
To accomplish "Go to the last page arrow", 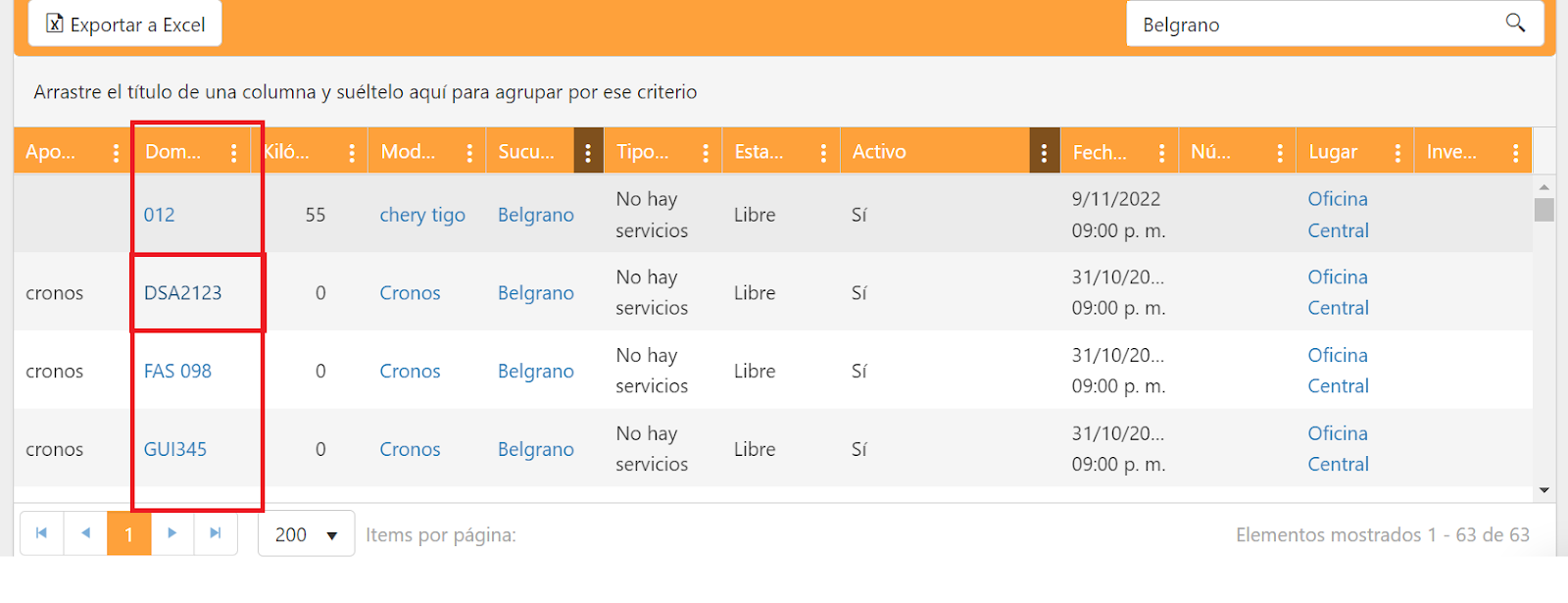I will pos(216,533).
